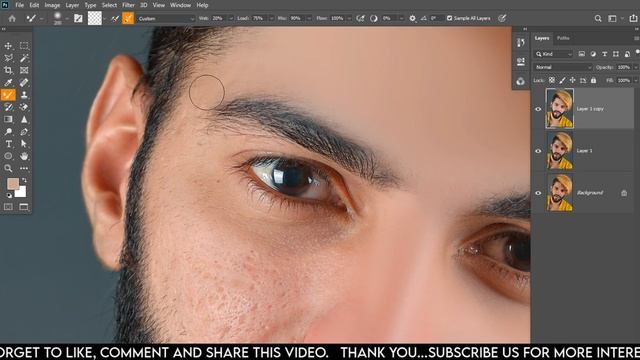
Task: Open the brush settings gear icon
Action: [x=412, y=18]
